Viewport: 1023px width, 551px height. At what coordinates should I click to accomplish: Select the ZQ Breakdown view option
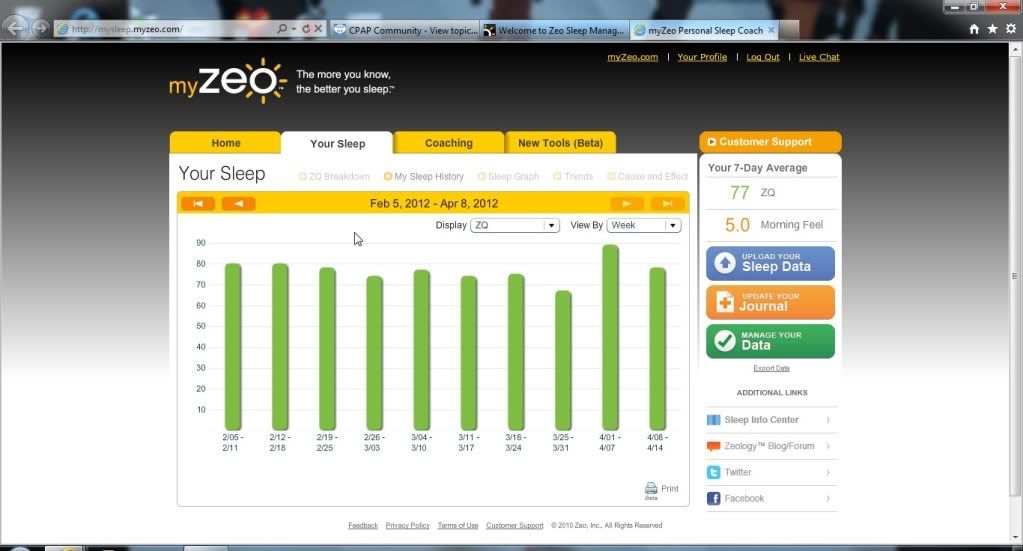(334, 177)
